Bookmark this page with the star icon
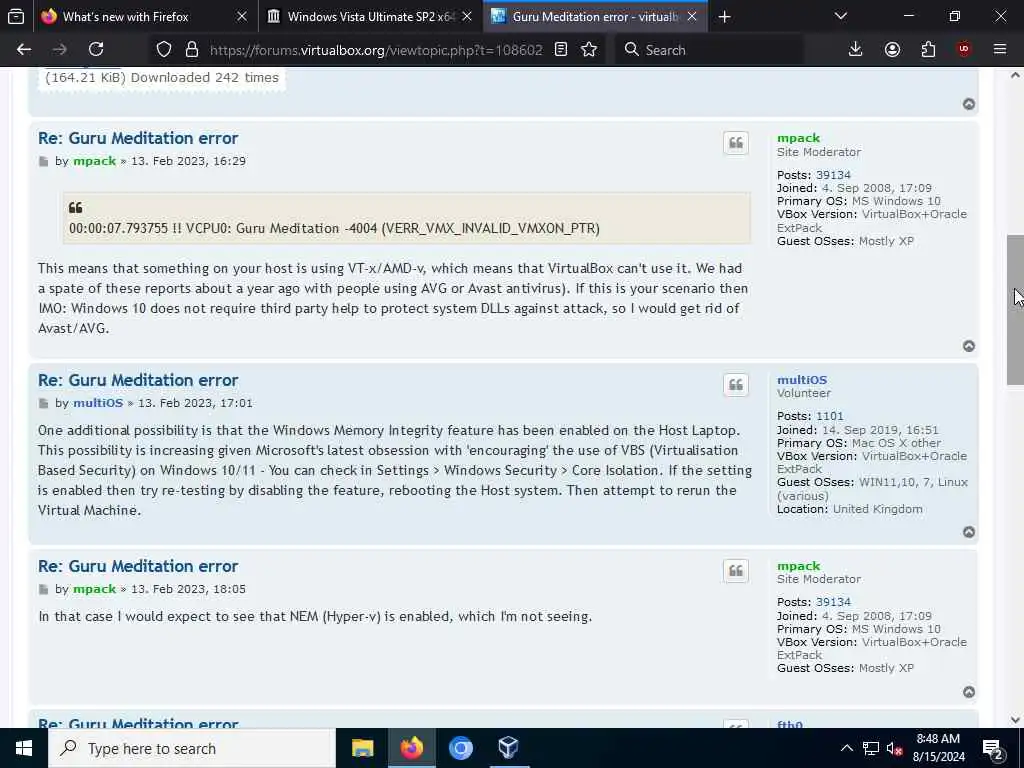 tap(589, 50)
